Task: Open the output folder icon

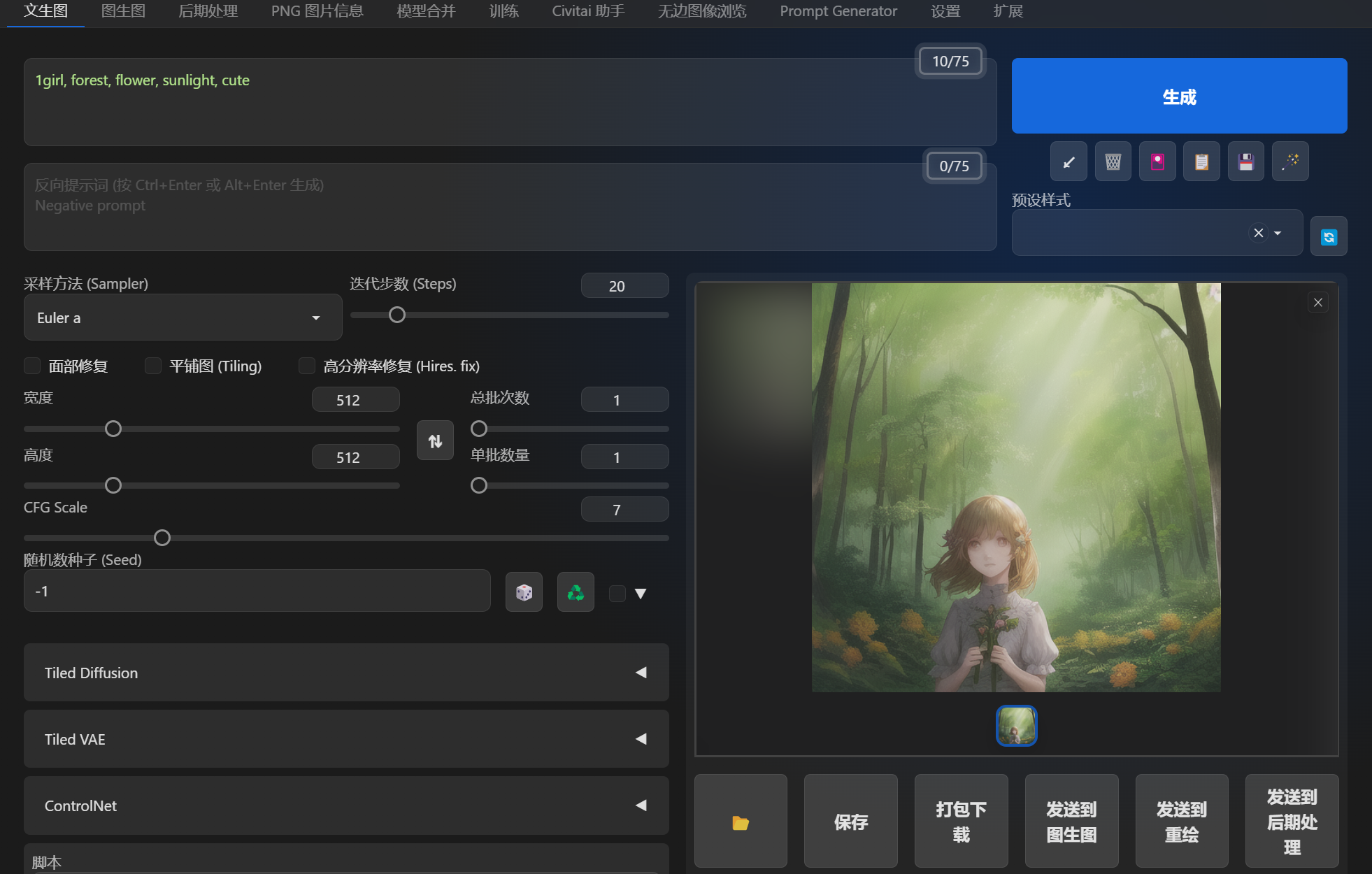Action: (741, 822)
